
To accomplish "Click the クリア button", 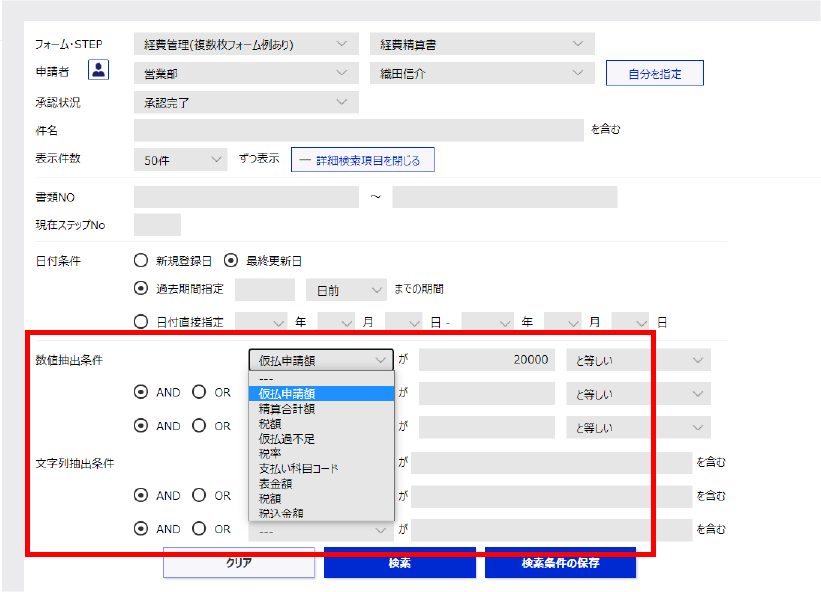I will coord(239,562).
